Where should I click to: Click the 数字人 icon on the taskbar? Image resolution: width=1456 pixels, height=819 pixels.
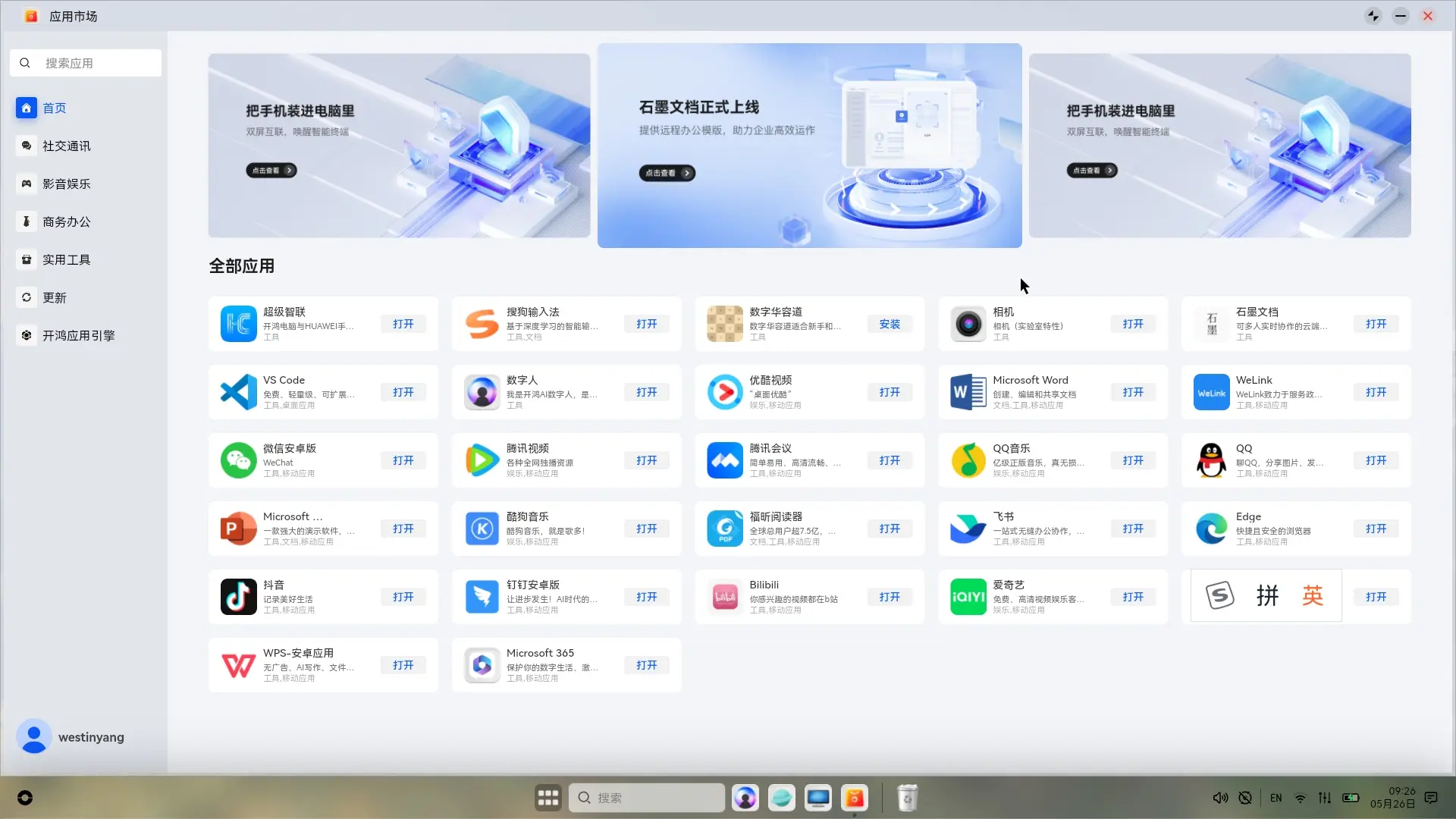745,798
